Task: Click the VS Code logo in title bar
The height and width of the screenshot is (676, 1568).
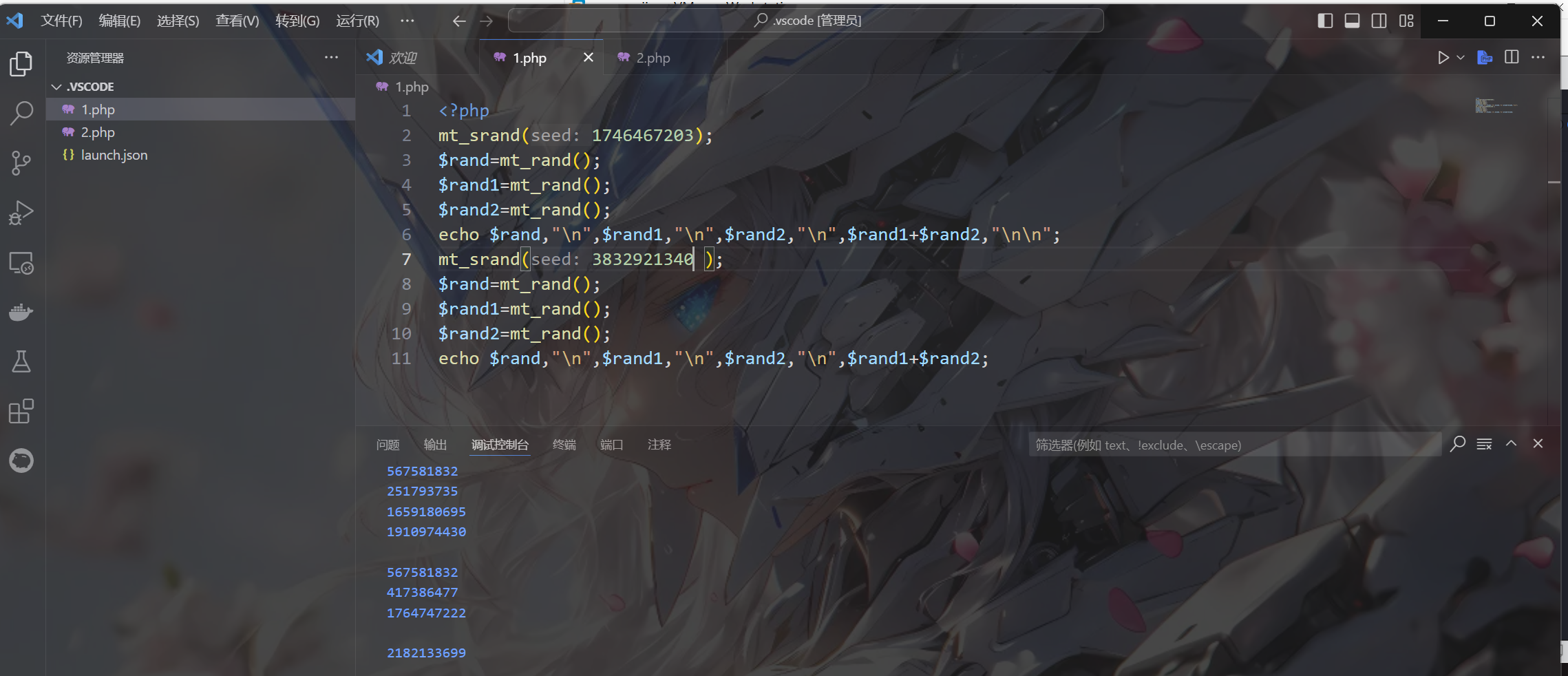Action: 14,21
